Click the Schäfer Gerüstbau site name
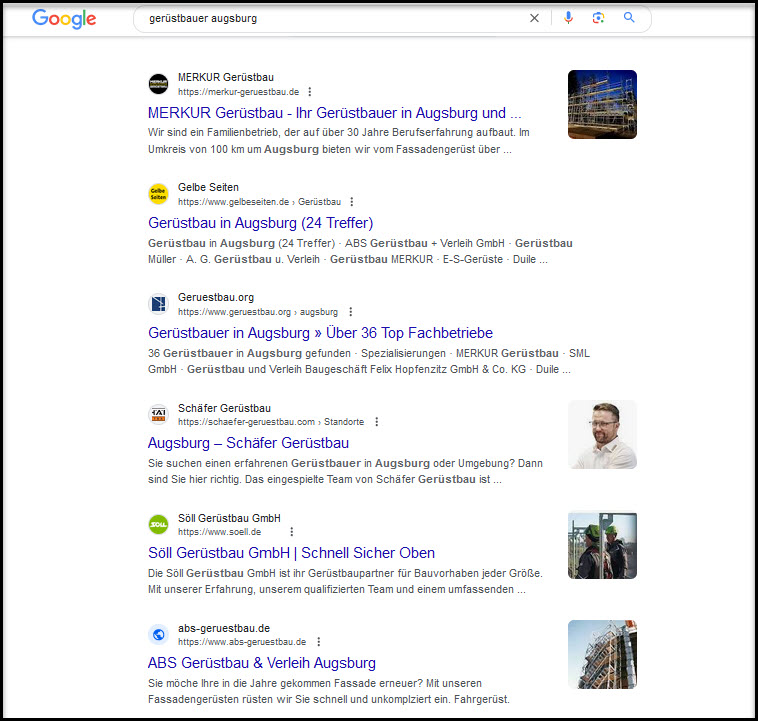 coord(224,408)
